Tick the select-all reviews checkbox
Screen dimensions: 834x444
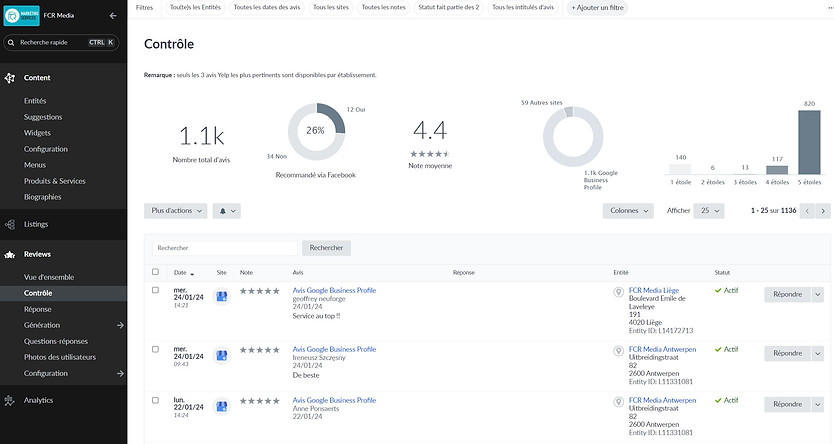pos(155,272)
